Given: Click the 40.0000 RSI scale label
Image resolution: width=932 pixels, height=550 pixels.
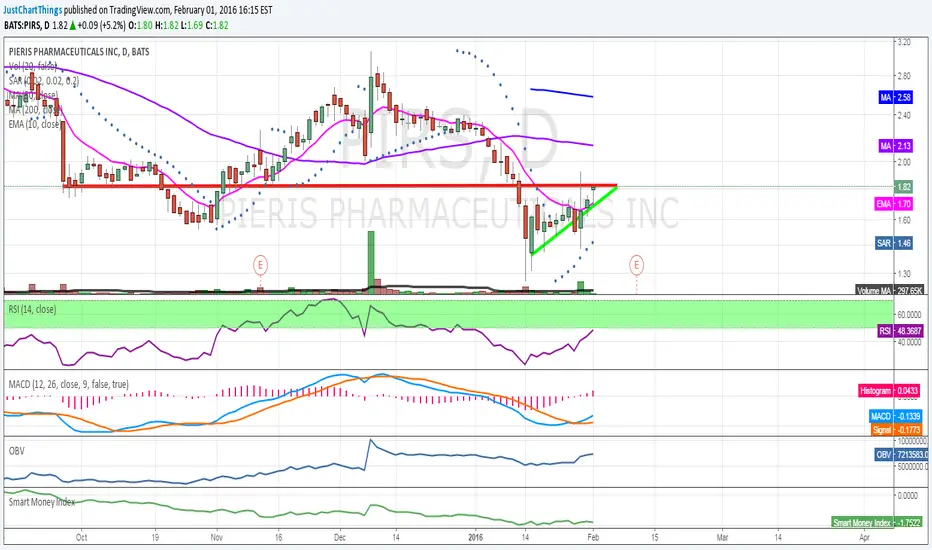Looking at the screenshot, I should click(x=909, y=342).
